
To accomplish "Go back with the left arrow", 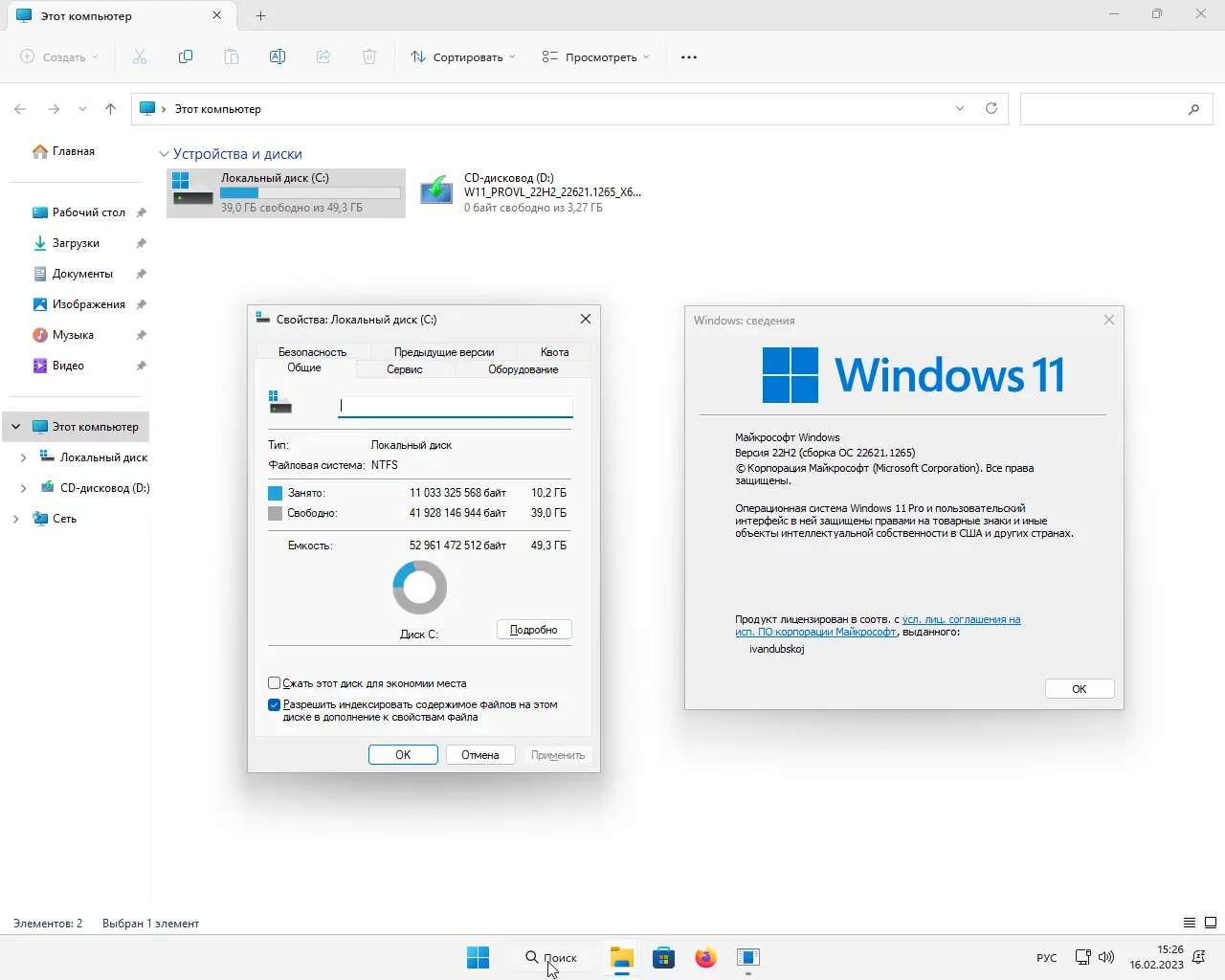I will pos(20,109).
